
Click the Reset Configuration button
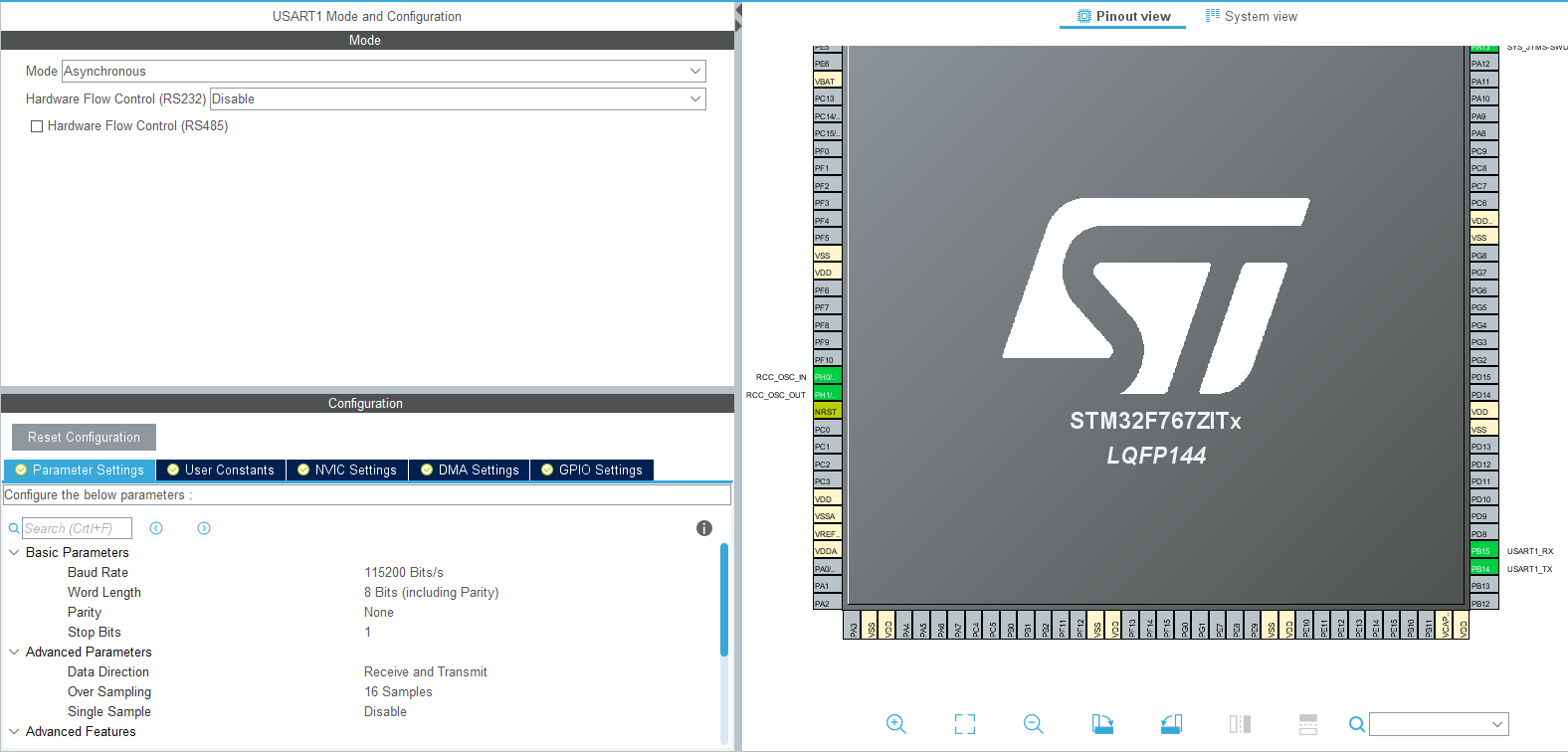click(84, 437)
